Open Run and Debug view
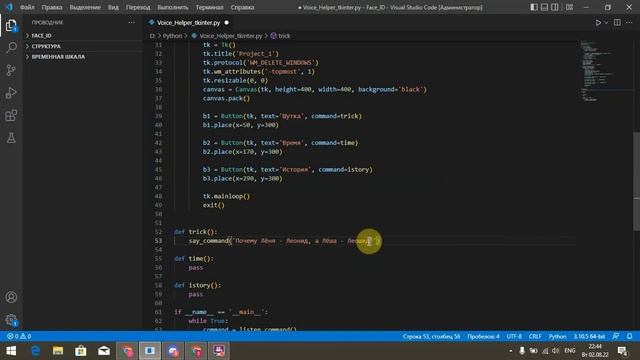This screenshot has height=360, width=640. pyautogui.click(x=11, y=93)
